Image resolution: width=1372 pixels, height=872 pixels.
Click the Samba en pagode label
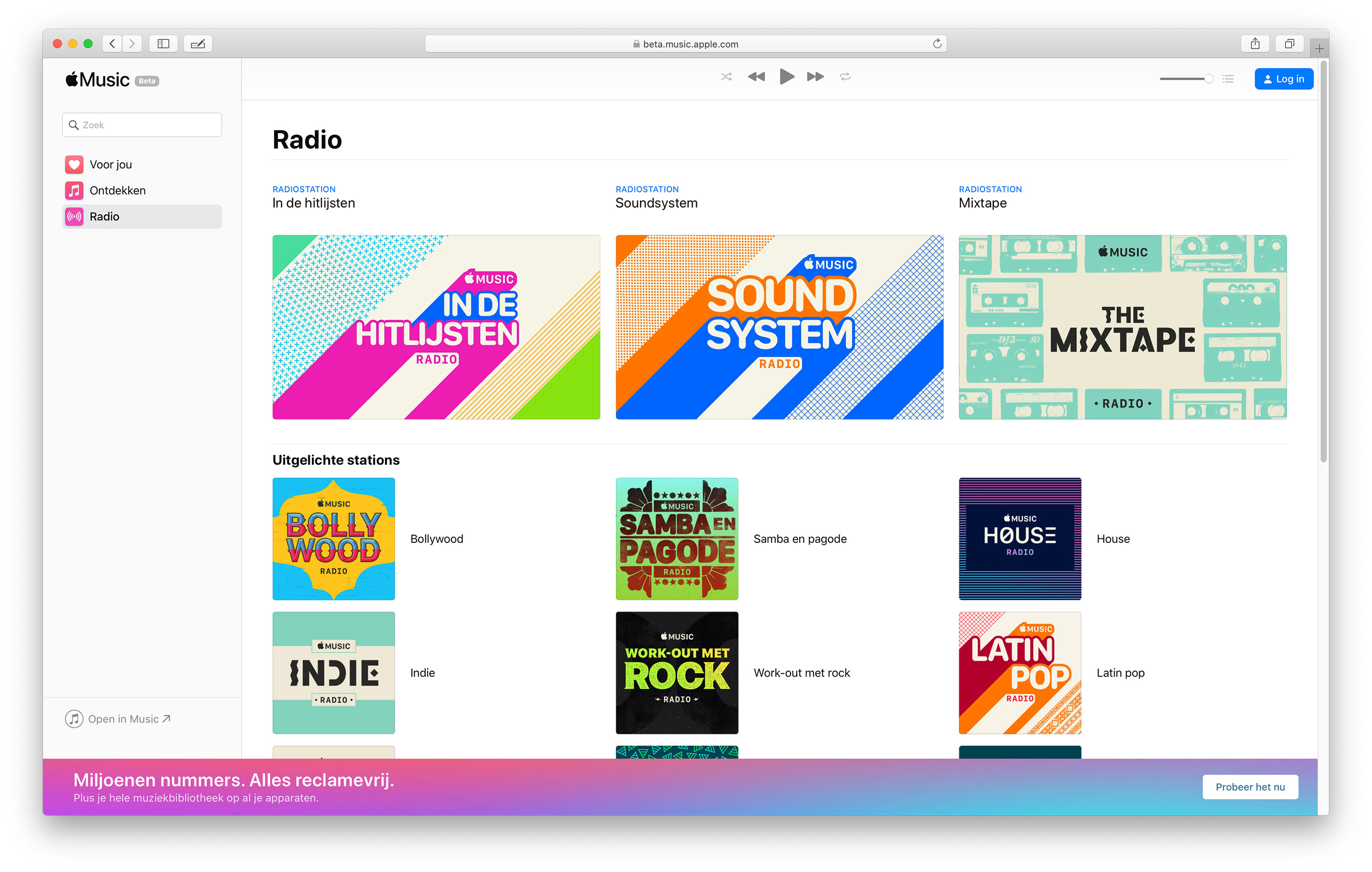coord(800,539)
